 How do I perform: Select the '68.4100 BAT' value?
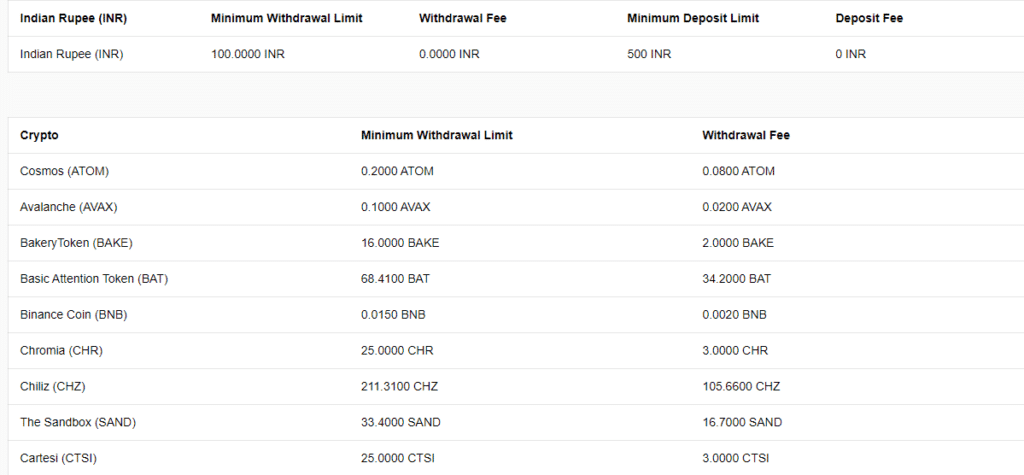pyautogui.click(x=396, y=279)
